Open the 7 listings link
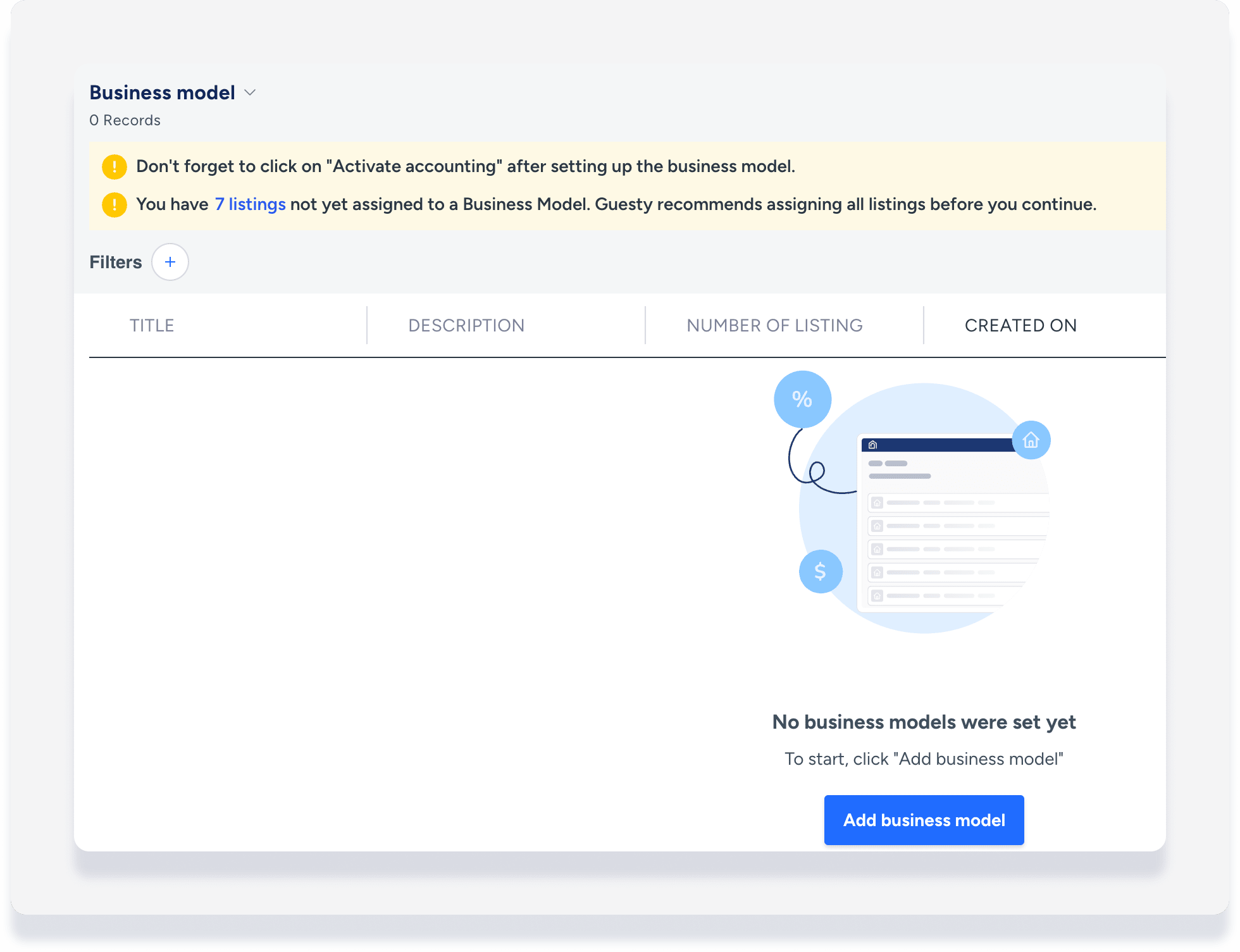 click(x=250, y=204)
